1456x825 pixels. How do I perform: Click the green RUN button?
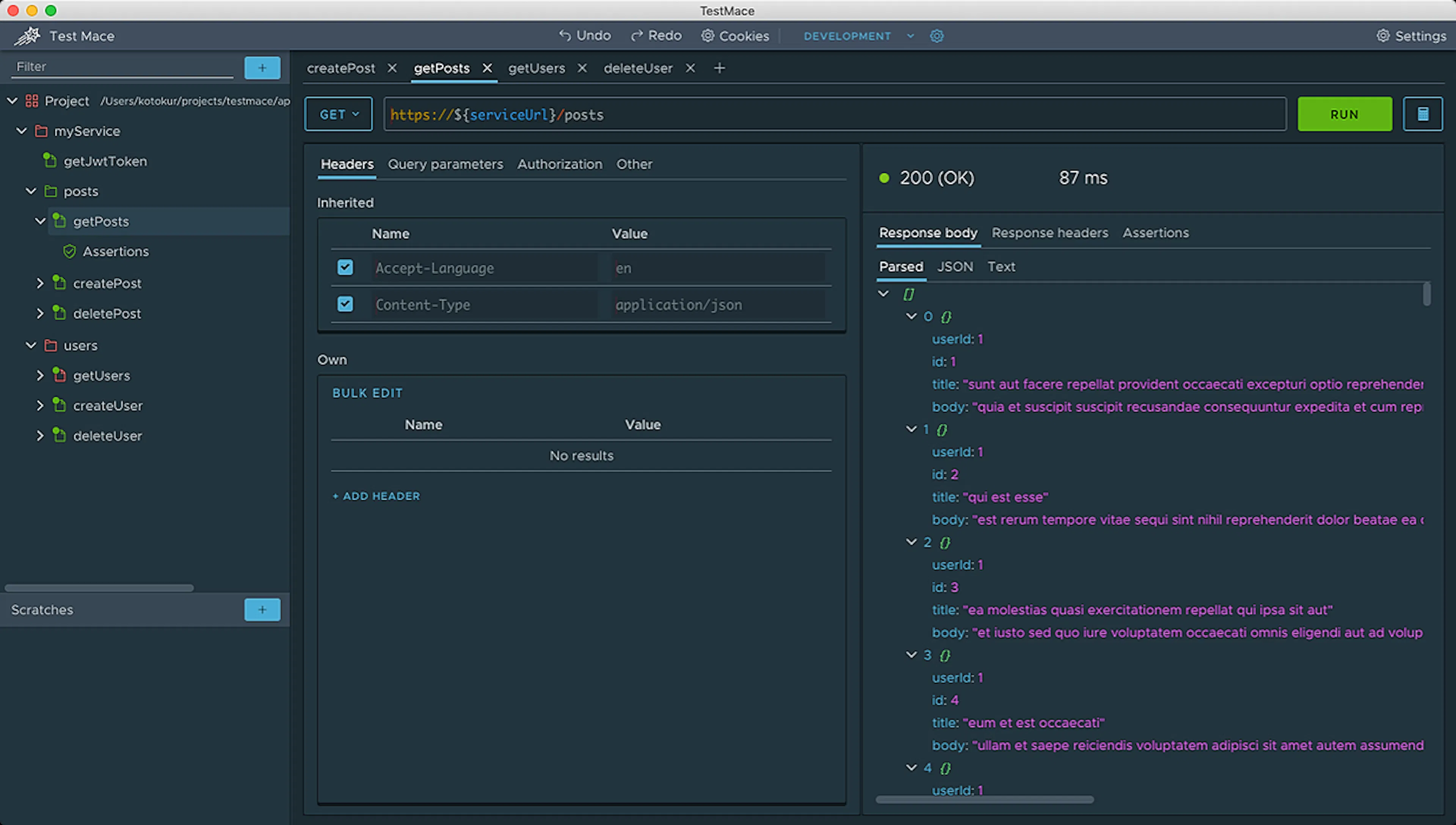point(1345,114)
